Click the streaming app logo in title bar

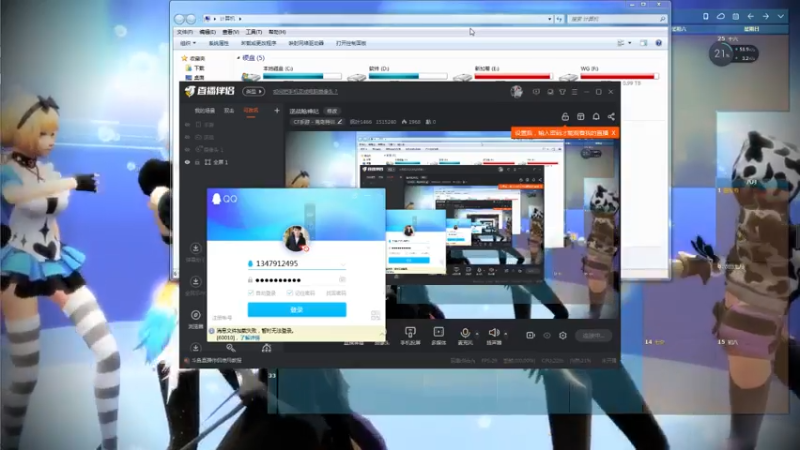209,91
